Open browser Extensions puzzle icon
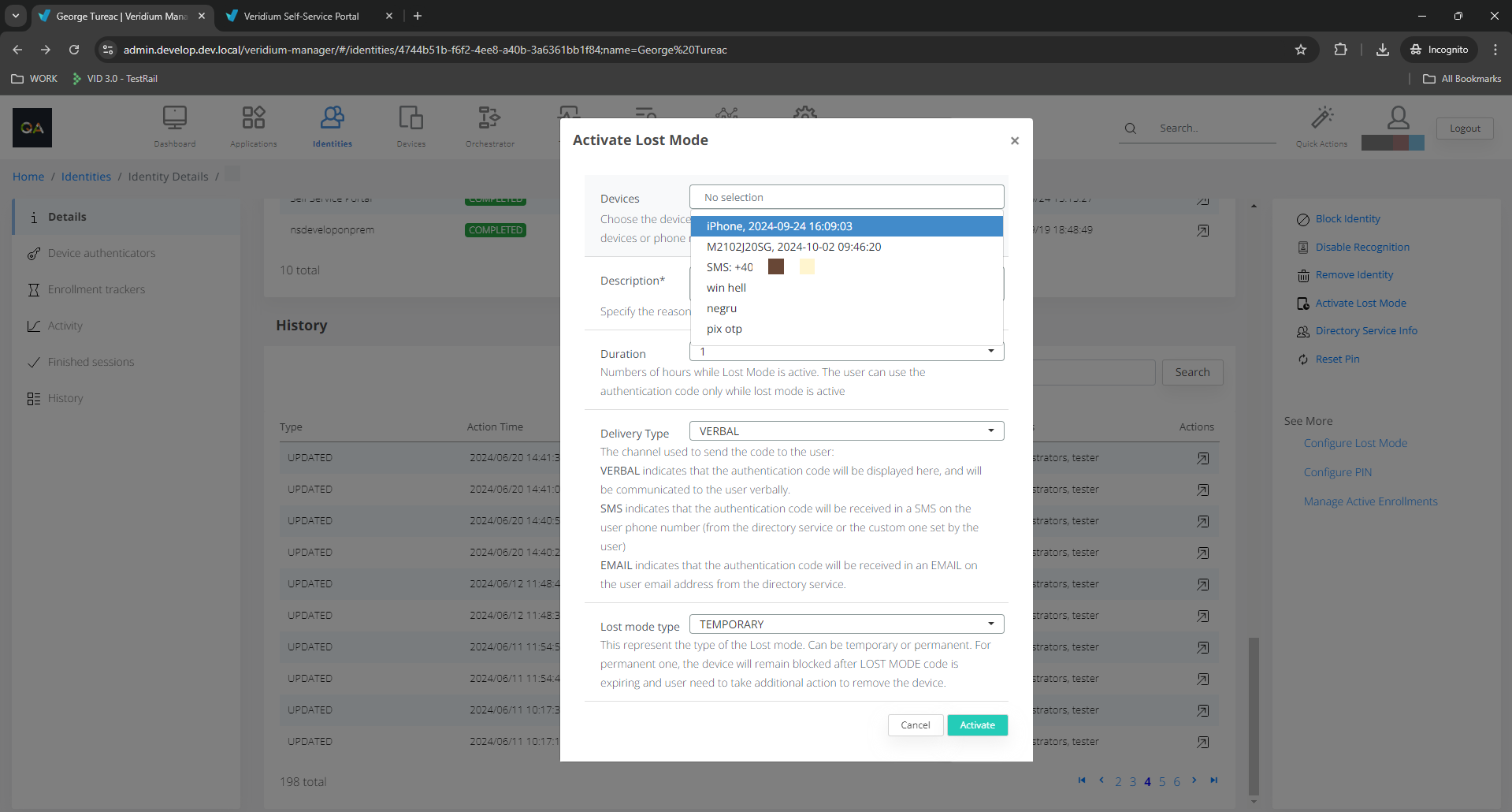The height and width of the screenshot is (812, 1512). pos(1340,50)
